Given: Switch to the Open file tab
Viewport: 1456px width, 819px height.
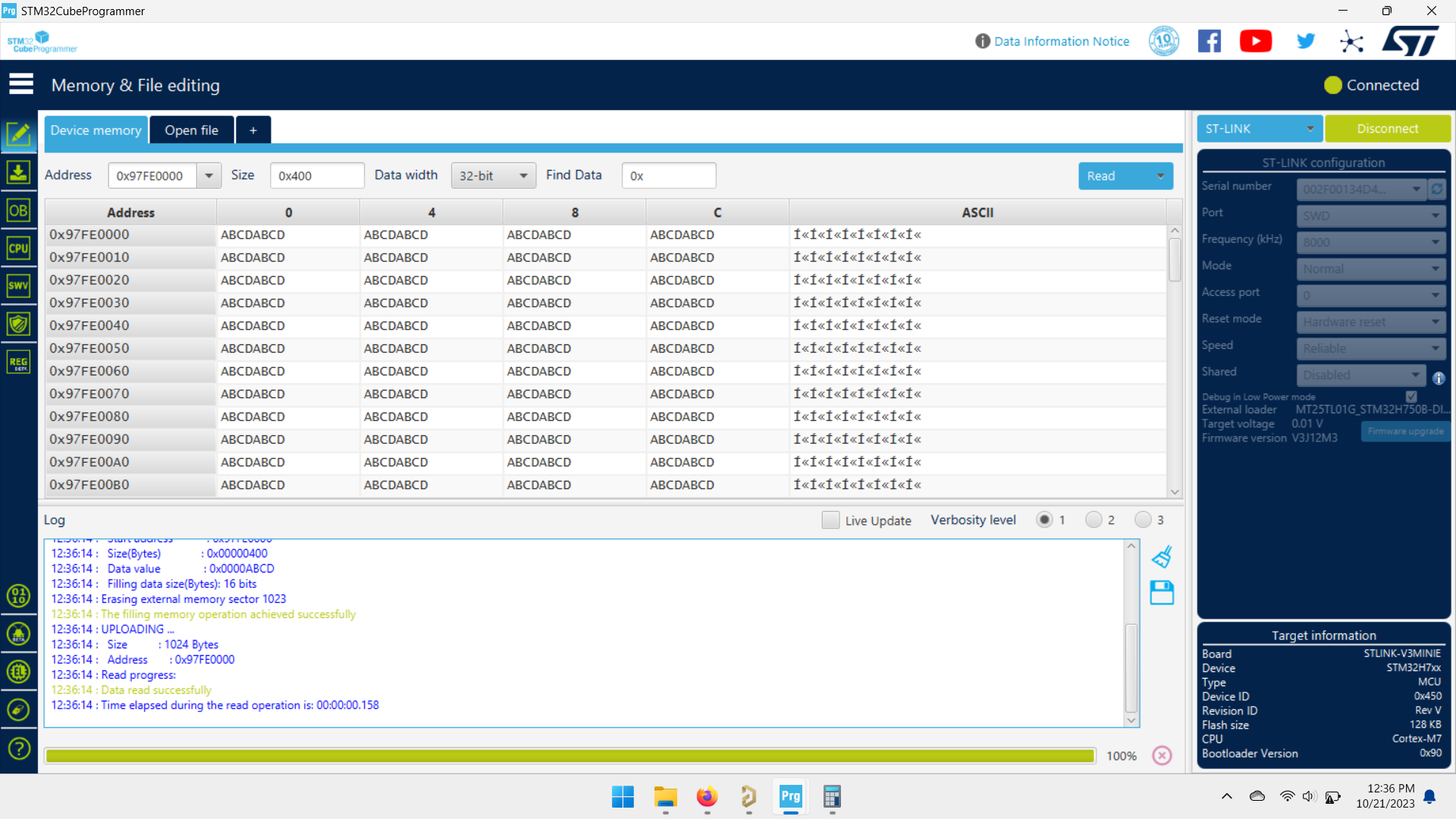Looking at the screenshot, I should coord(191,130).
